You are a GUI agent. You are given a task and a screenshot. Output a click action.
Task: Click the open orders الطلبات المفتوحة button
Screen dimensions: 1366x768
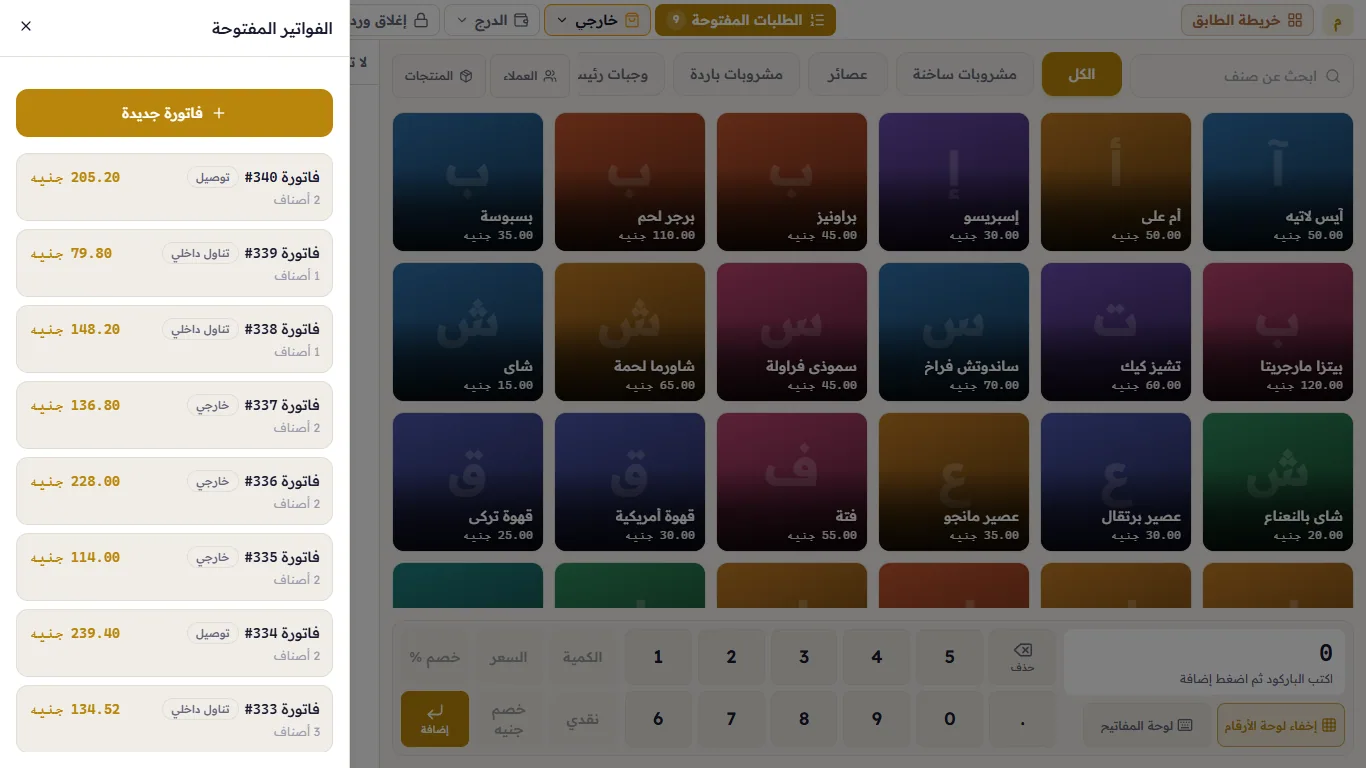(x=746, y=20)
